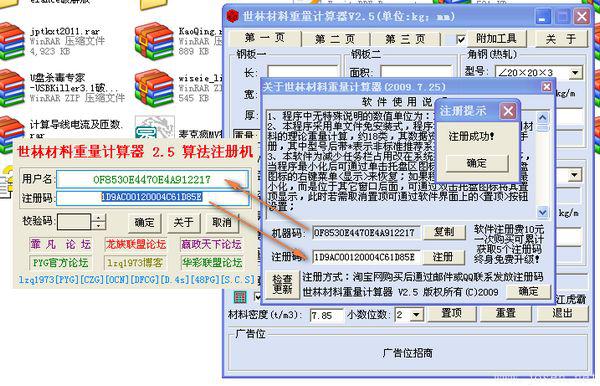The image size is (600, 386).
Task: Open the 角钢 型号 ∠20×20×3 dropdown
Action: pos(575,72)
